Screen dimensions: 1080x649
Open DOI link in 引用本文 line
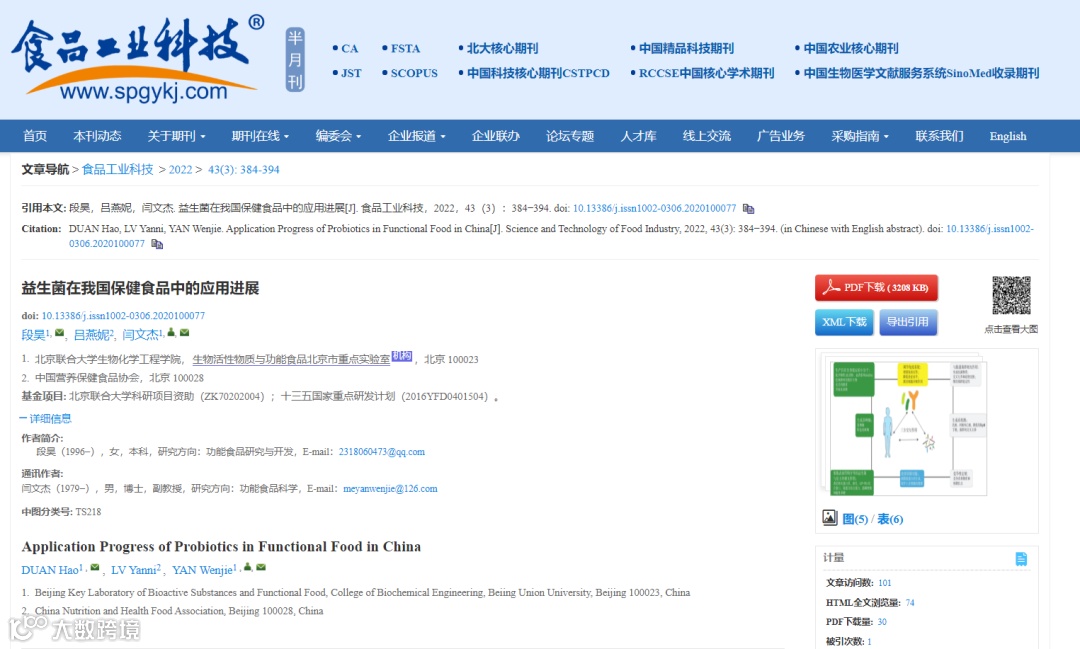coord(654,208)
